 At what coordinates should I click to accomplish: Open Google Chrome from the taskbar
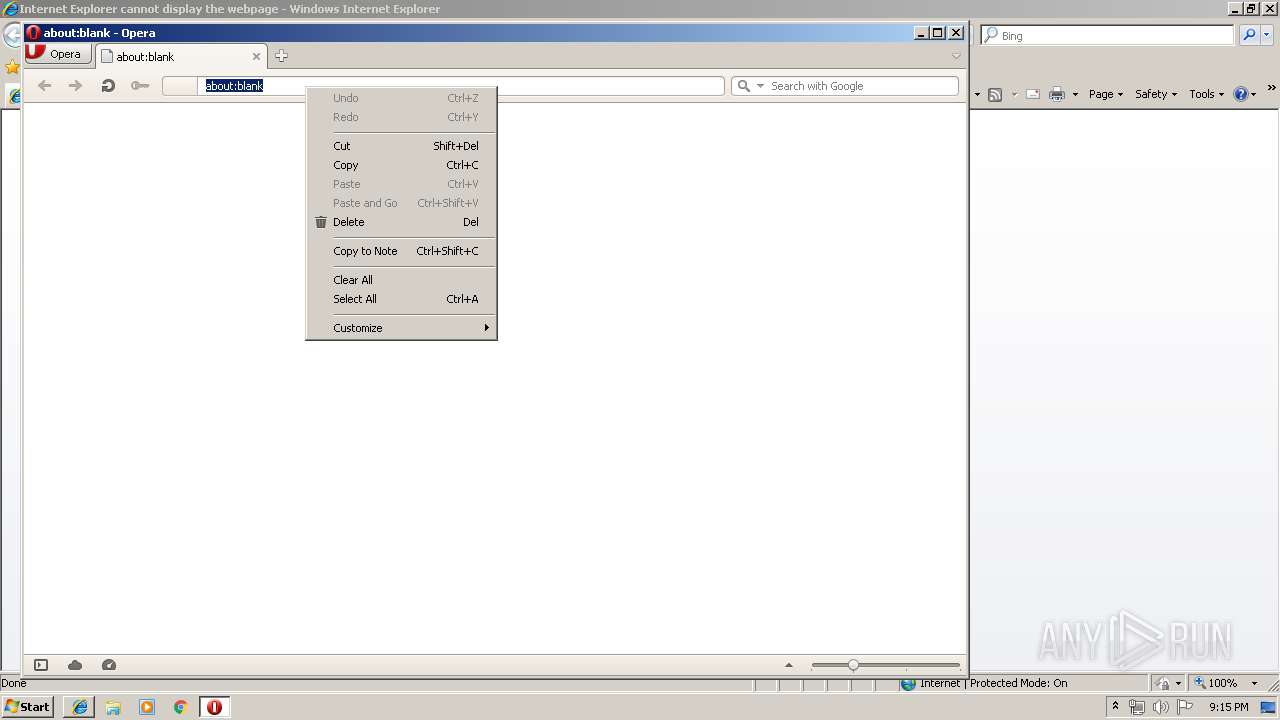(x=181, y=707)
